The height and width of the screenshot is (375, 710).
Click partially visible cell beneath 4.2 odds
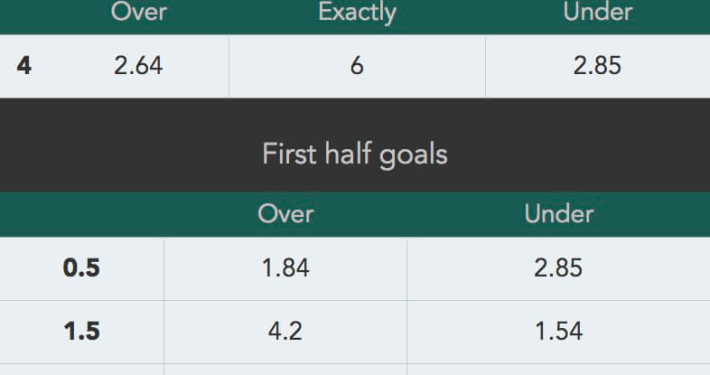(285, 370)
